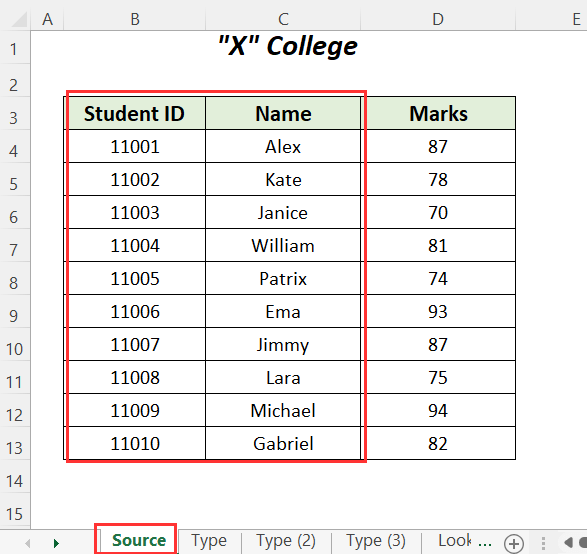Select the name cell Kate
The height and width of the screenshot is (554, 587).
[x=283, y=179]
